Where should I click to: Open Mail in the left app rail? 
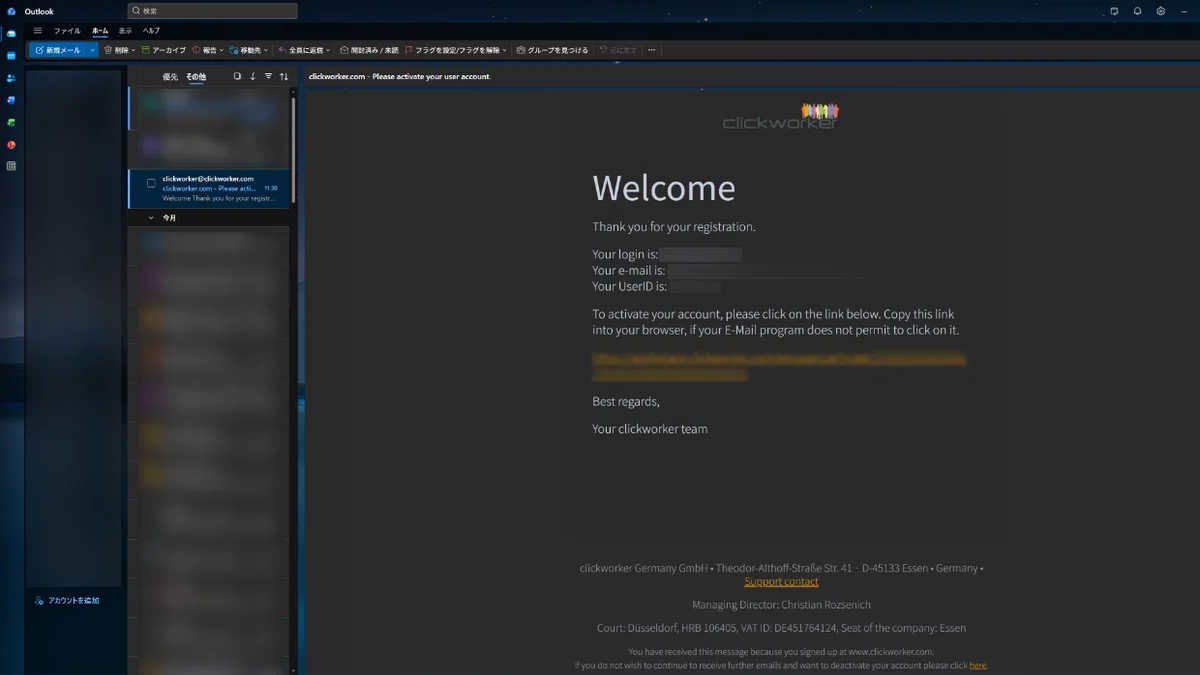tap(11, 33)
